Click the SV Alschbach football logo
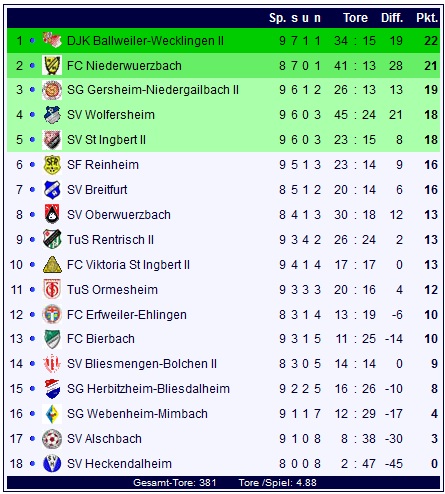This screenshot has width=445, height=494. [x=52, y=439]
